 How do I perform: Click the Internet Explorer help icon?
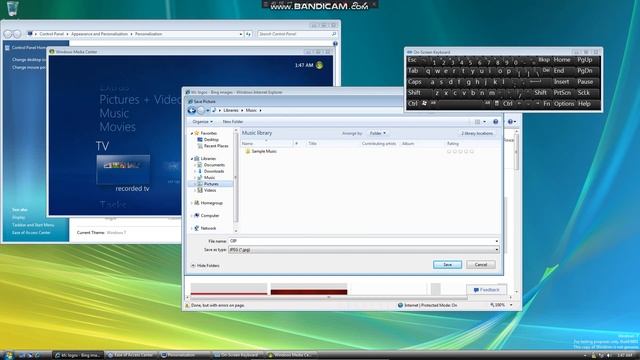coord(510,122)
